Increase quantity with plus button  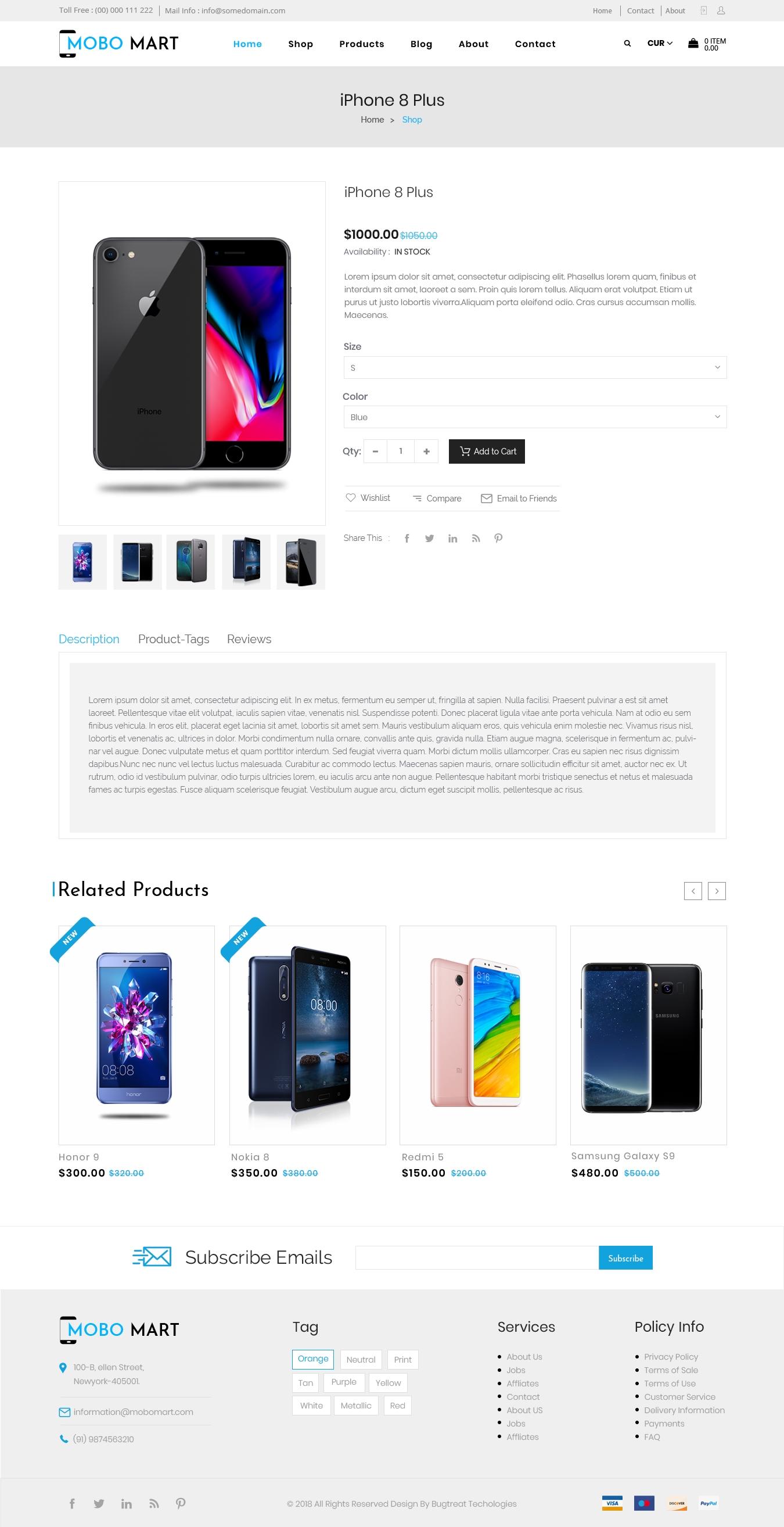(x=426, y=451)
